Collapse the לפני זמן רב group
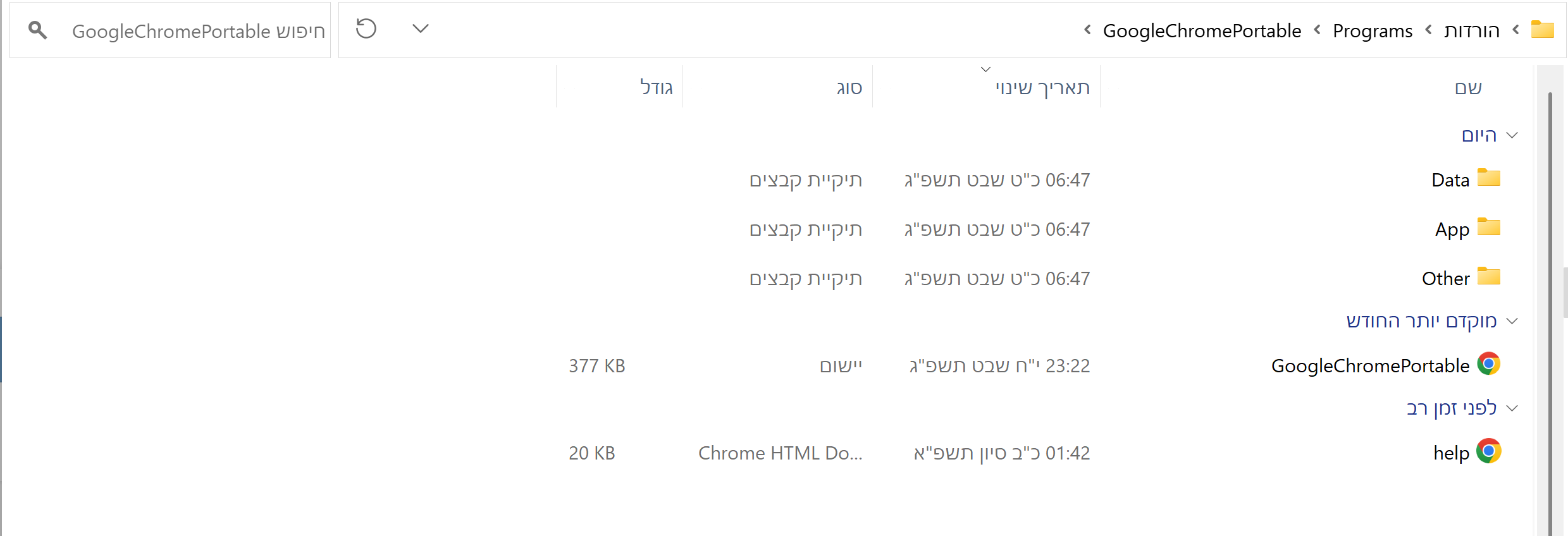Image resolution: width=1568 pixels, height=536 pixels. [1512, 408]
